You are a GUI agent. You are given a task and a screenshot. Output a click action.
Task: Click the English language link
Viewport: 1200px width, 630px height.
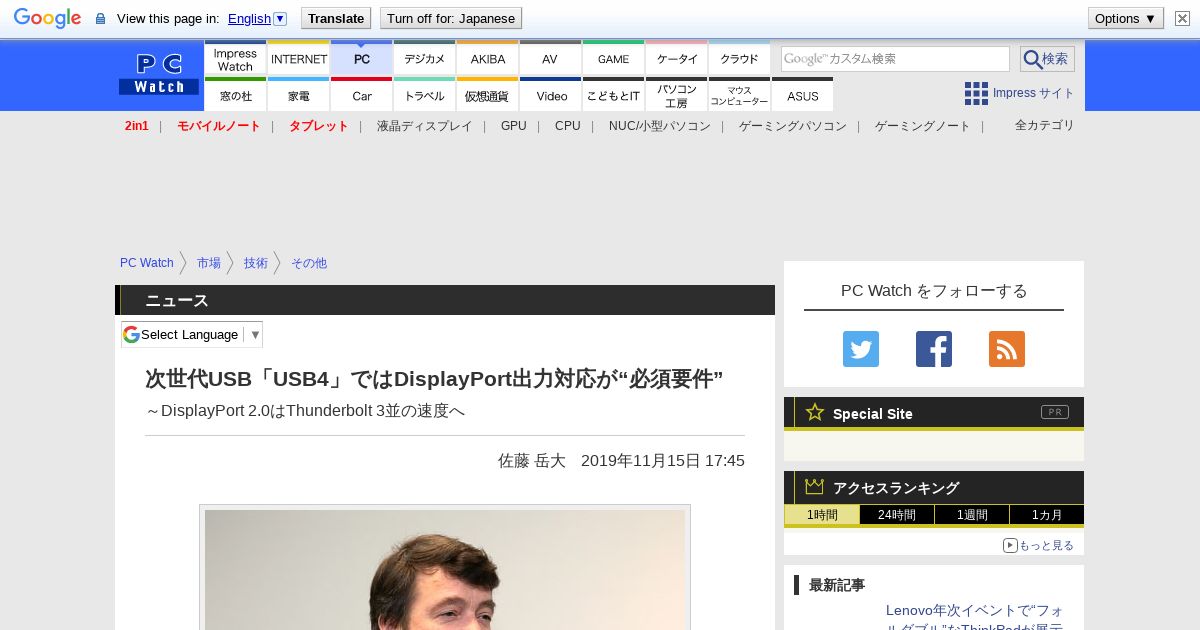point(249,18)
